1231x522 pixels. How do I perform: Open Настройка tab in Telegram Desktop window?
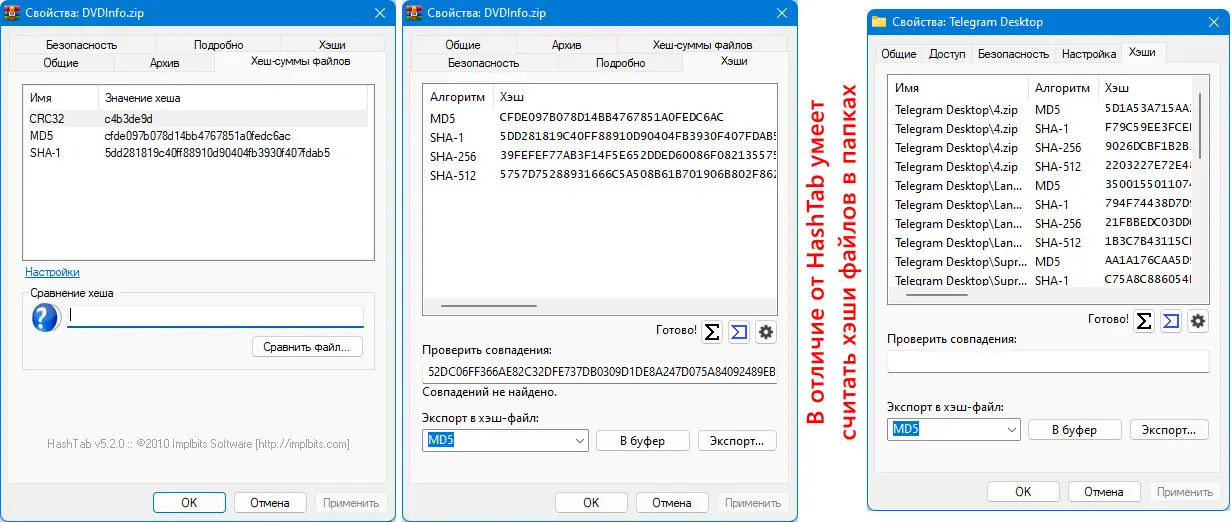click(x=1089, y=54)
